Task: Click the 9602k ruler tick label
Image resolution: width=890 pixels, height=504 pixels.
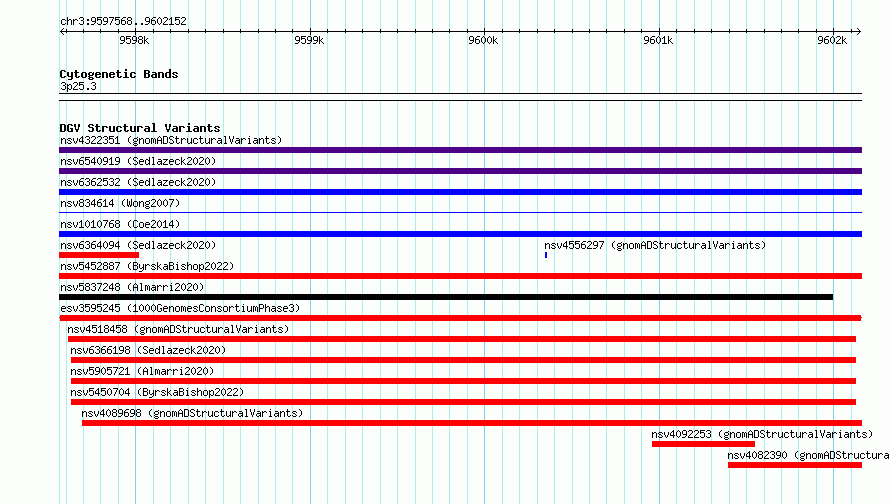Action: coord(832,40)
